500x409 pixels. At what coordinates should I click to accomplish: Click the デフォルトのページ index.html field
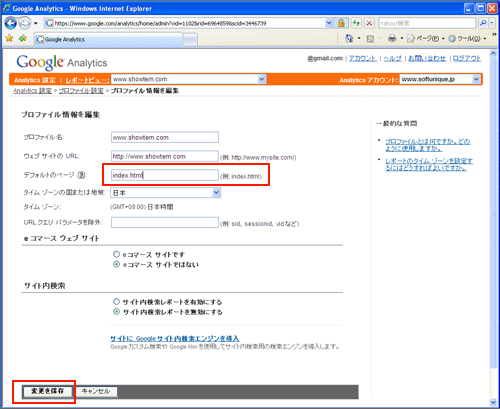(165, 175)
